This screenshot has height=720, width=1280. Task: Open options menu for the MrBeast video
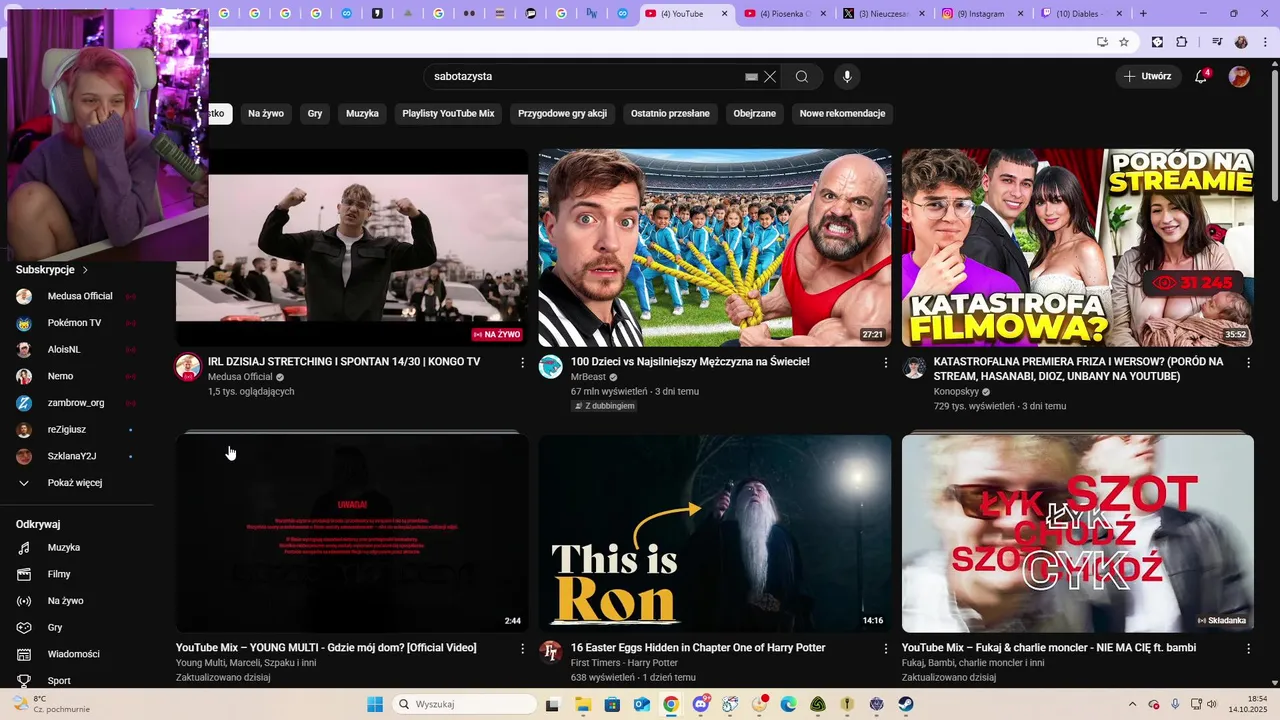pyautogui.click(x=885, y=363)
